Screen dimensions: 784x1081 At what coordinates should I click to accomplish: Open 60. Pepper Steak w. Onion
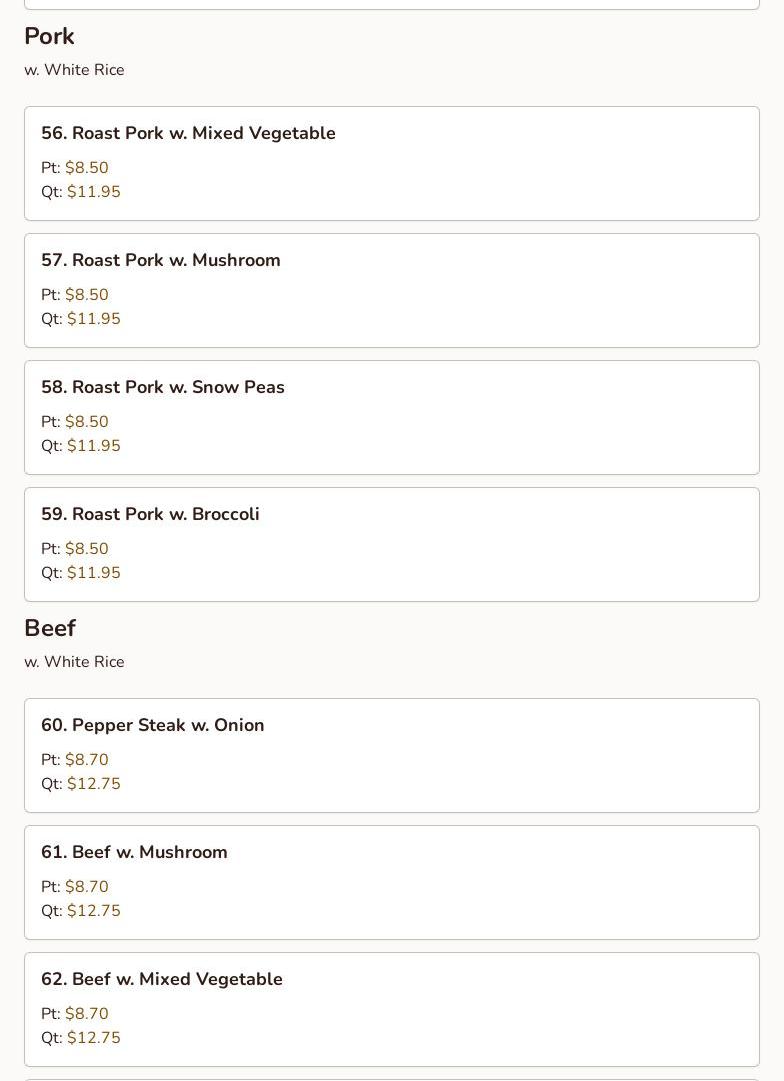[x=392, y=755]
